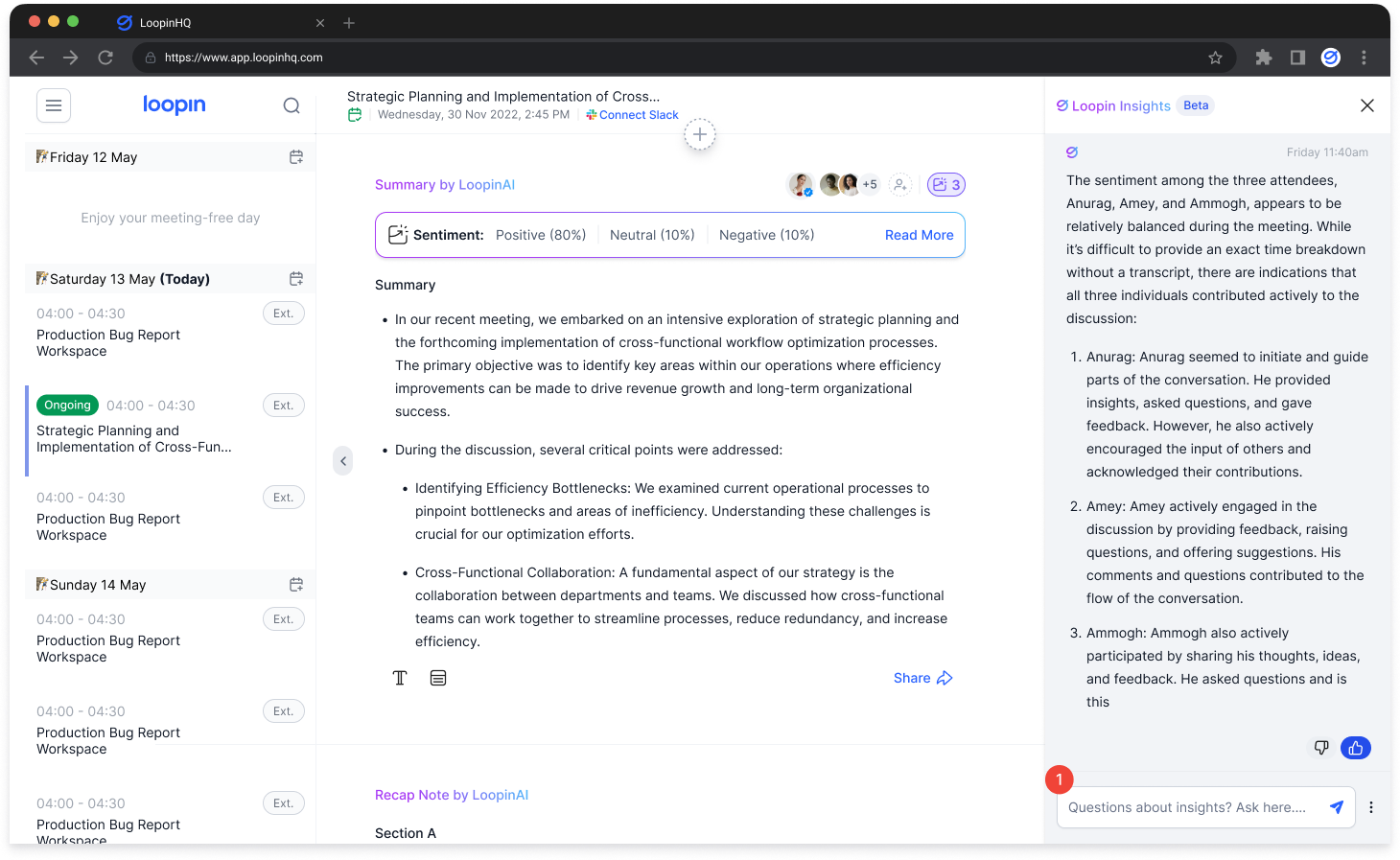Click the notes list icon below summary

438,678
